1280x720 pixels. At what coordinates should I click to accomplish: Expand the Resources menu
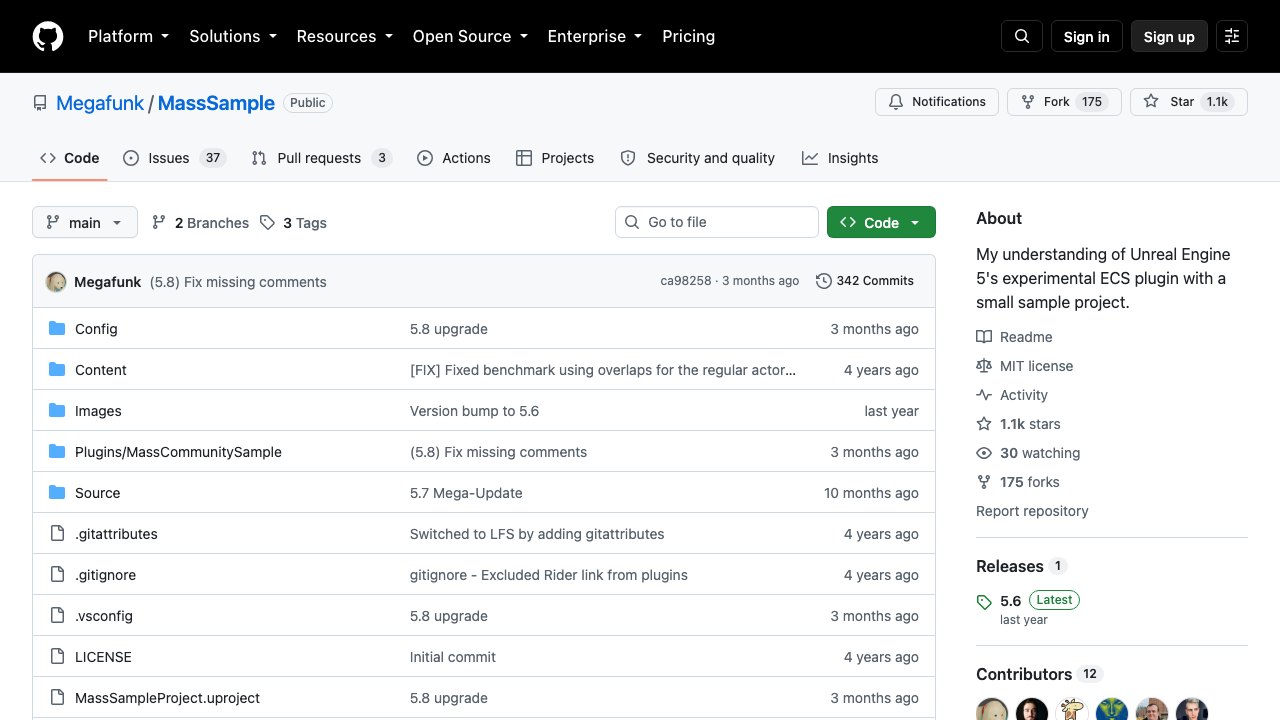[x=344, y=36]
